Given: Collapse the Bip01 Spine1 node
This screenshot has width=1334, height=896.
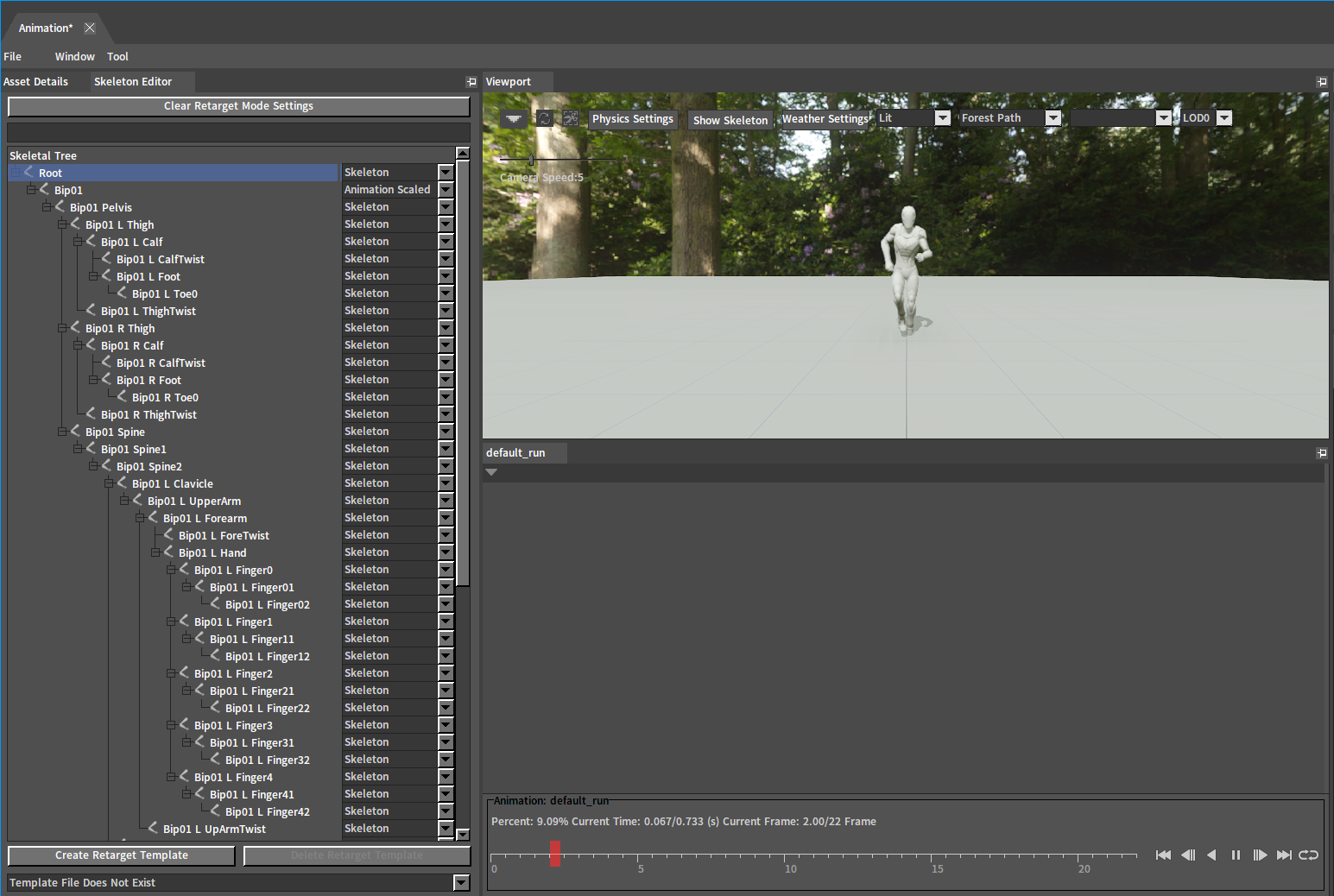Looking at the screenshot, I should pos(78,448).
